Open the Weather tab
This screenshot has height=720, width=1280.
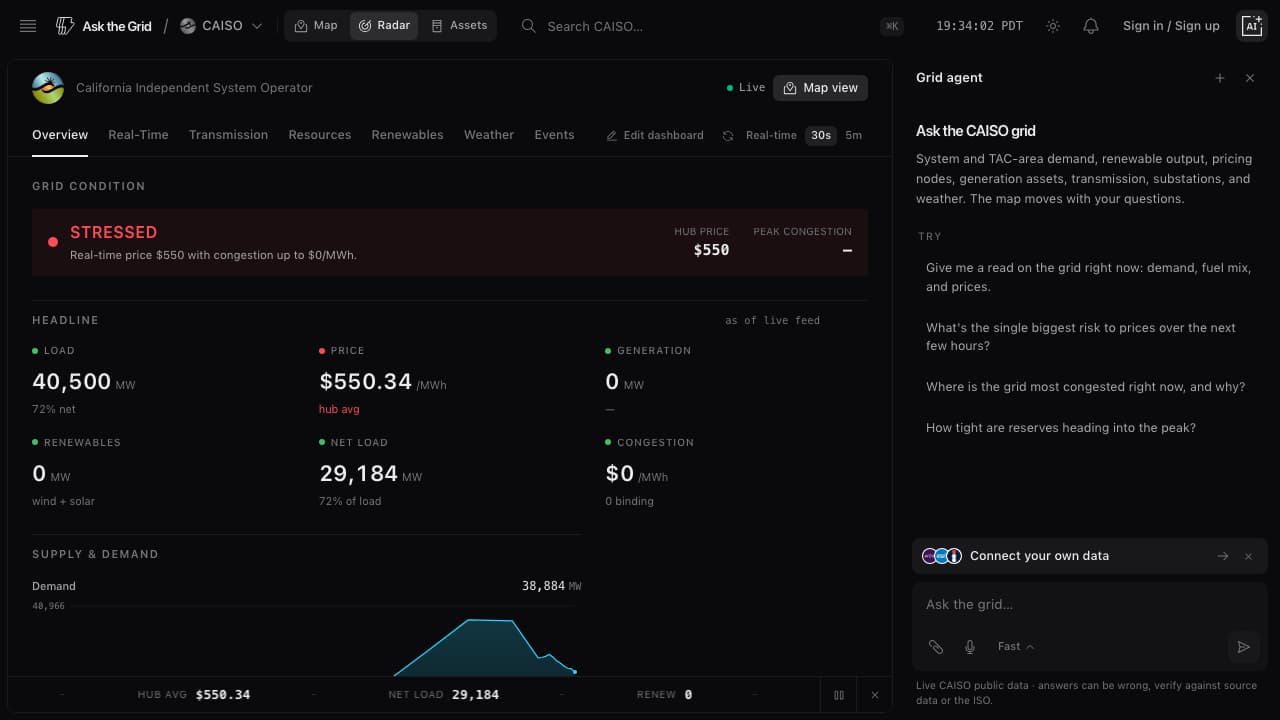[489, 135]
